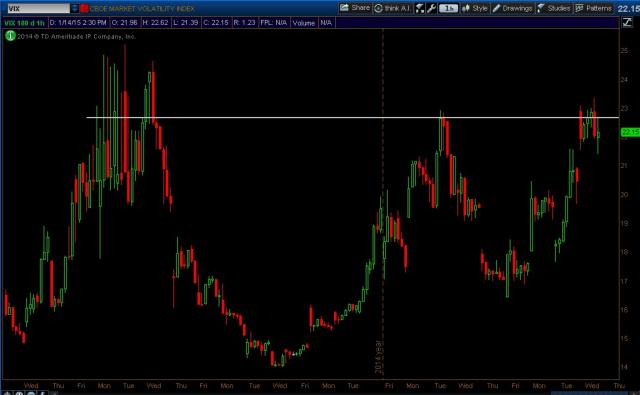Click the green 22.15 price bubble on axis
Screen dimensions: 640x395
point(630,132)
